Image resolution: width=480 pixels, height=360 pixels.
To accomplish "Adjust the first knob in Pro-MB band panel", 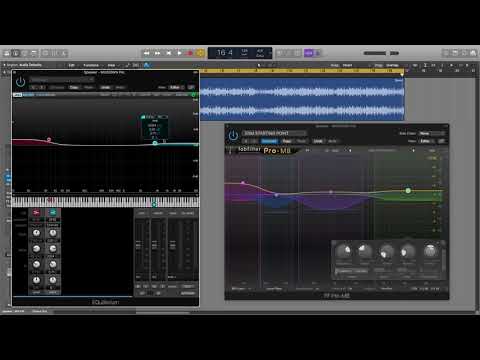I will 344,250.
